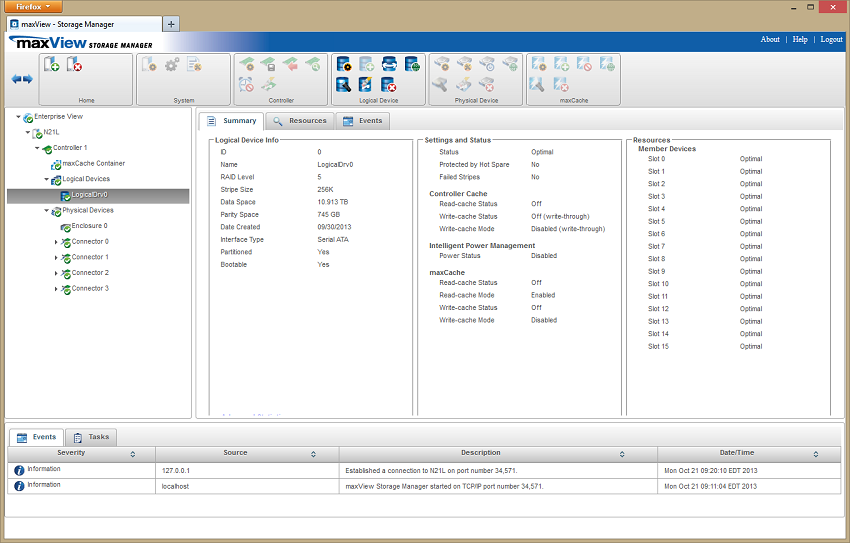Click the logical device set-properties gear icon

click(x=344, y=64)
